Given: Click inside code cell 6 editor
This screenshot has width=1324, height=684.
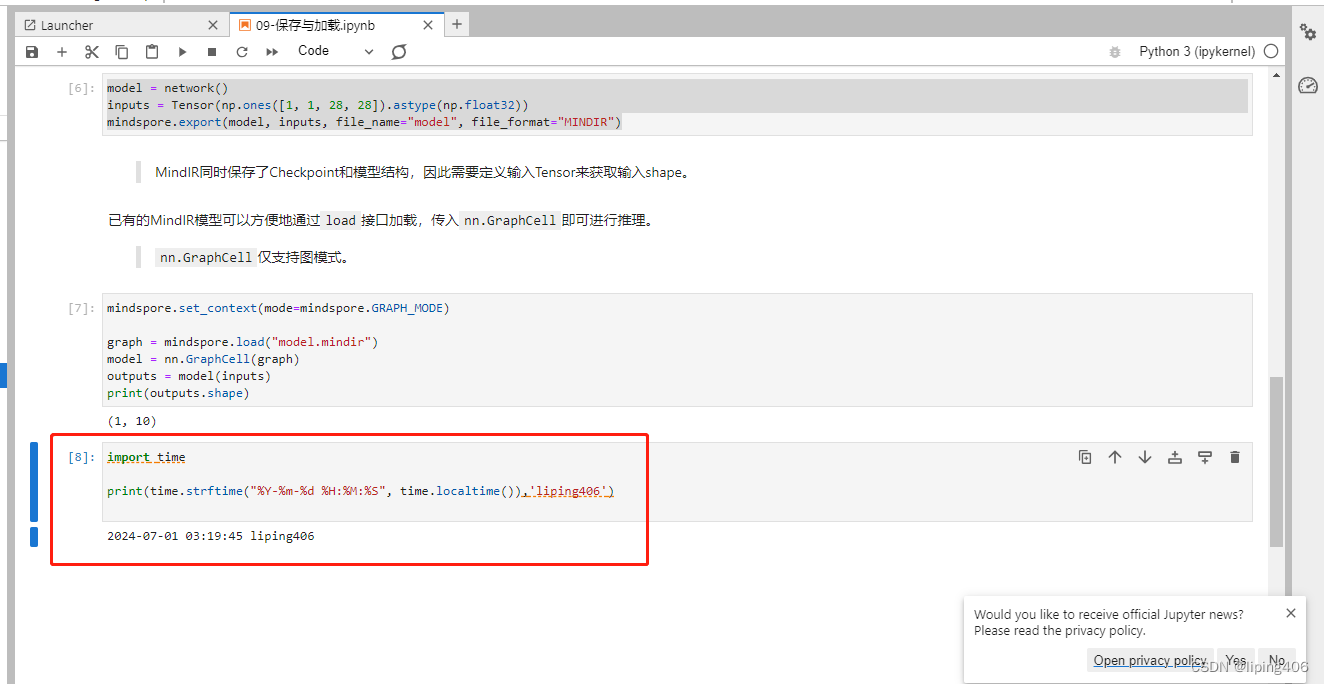Looking at the screenshot, I should [x=677, y=105].
